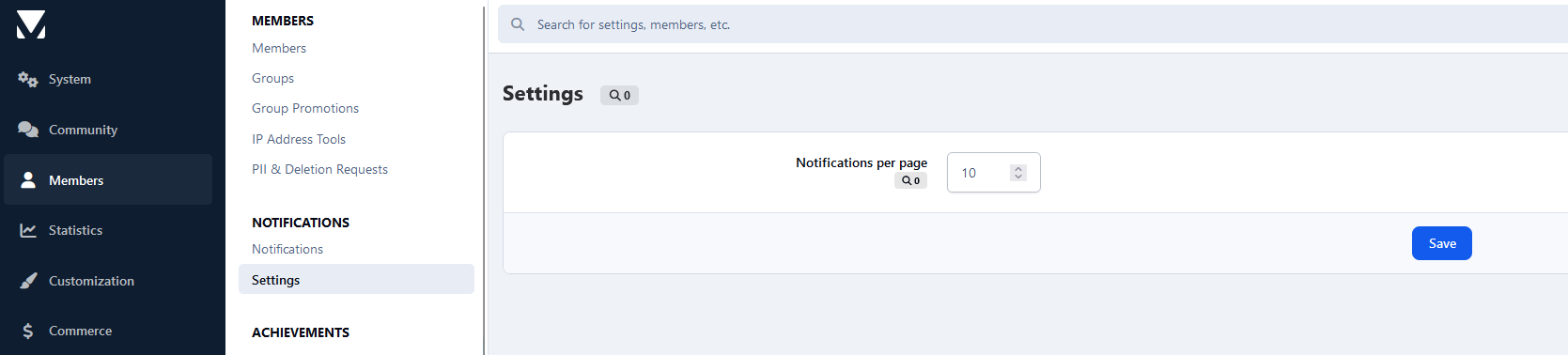Screen dimensions: 1568x355
Task: Click the Notifications per page number field
Action: 993,173
